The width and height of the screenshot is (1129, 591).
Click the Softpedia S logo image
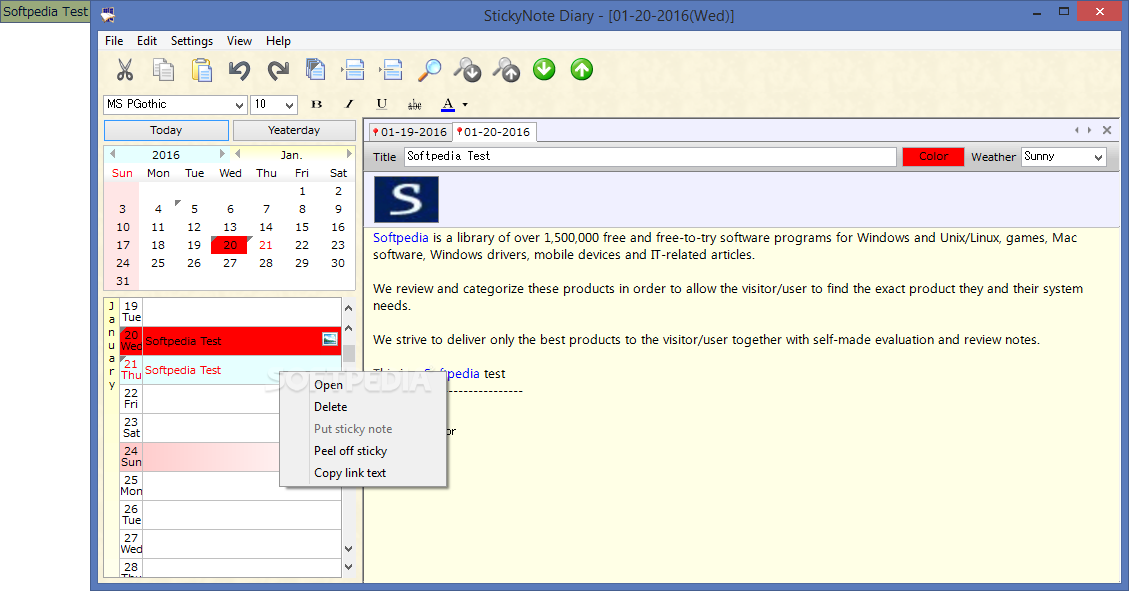click(x=406, y=199)
